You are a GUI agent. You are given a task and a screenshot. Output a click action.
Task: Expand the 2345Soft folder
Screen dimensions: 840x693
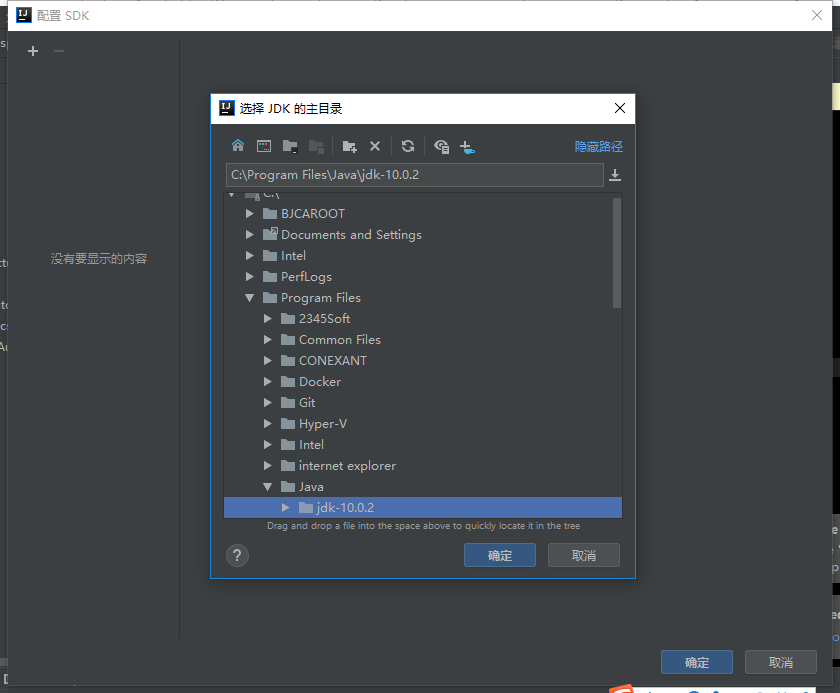click(x=268, y=319)
